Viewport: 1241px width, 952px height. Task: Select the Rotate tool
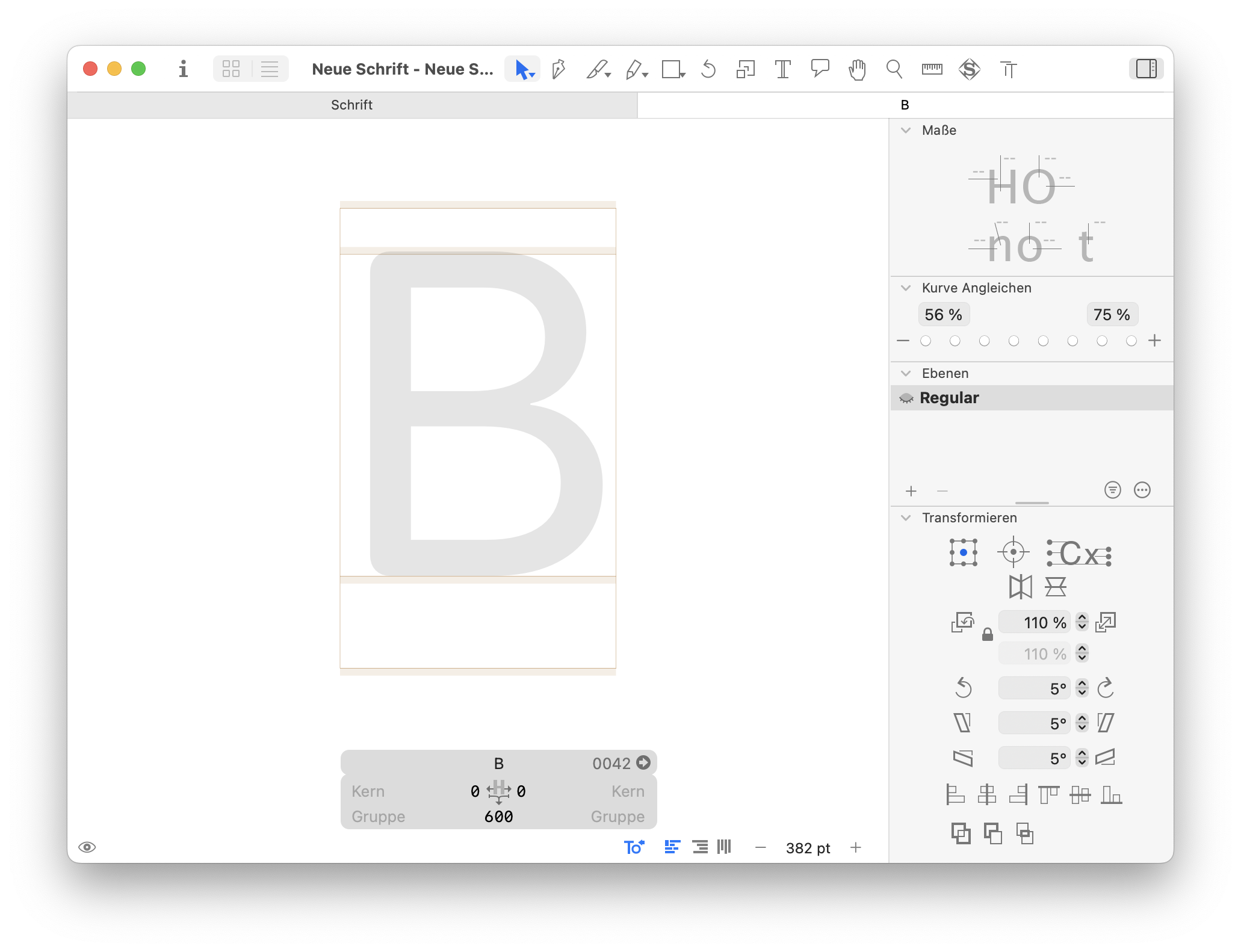(709, 69)
